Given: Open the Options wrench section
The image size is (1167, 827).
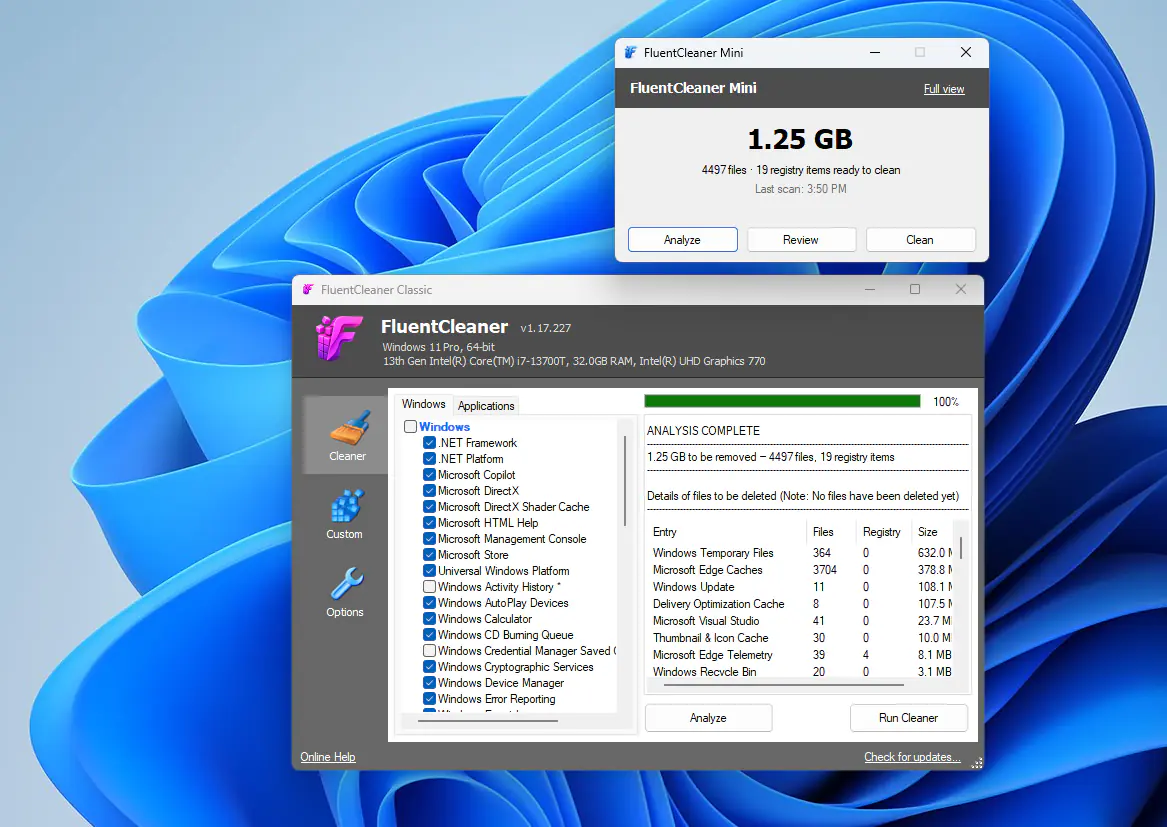Looking at the screenshot, I should coord(345,592).
